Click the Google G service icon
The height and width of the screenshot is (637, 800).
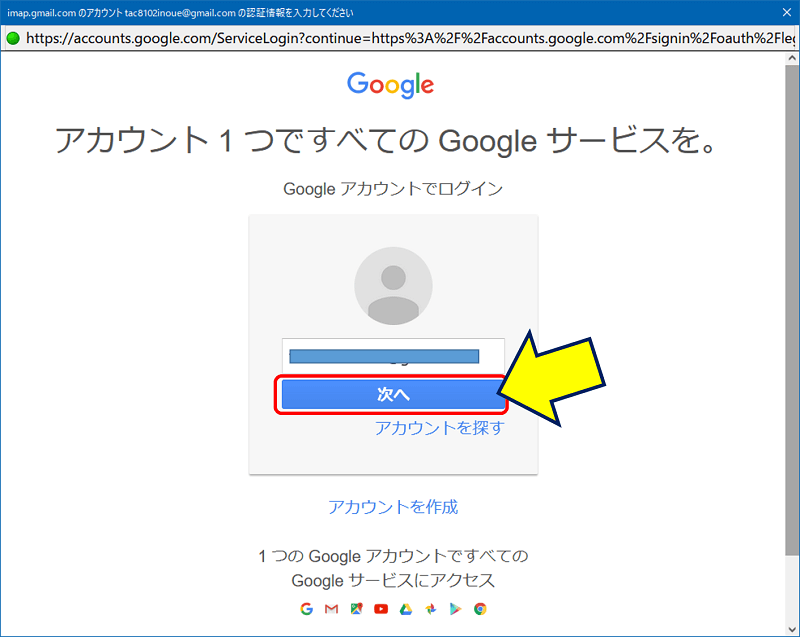point(307,608)
